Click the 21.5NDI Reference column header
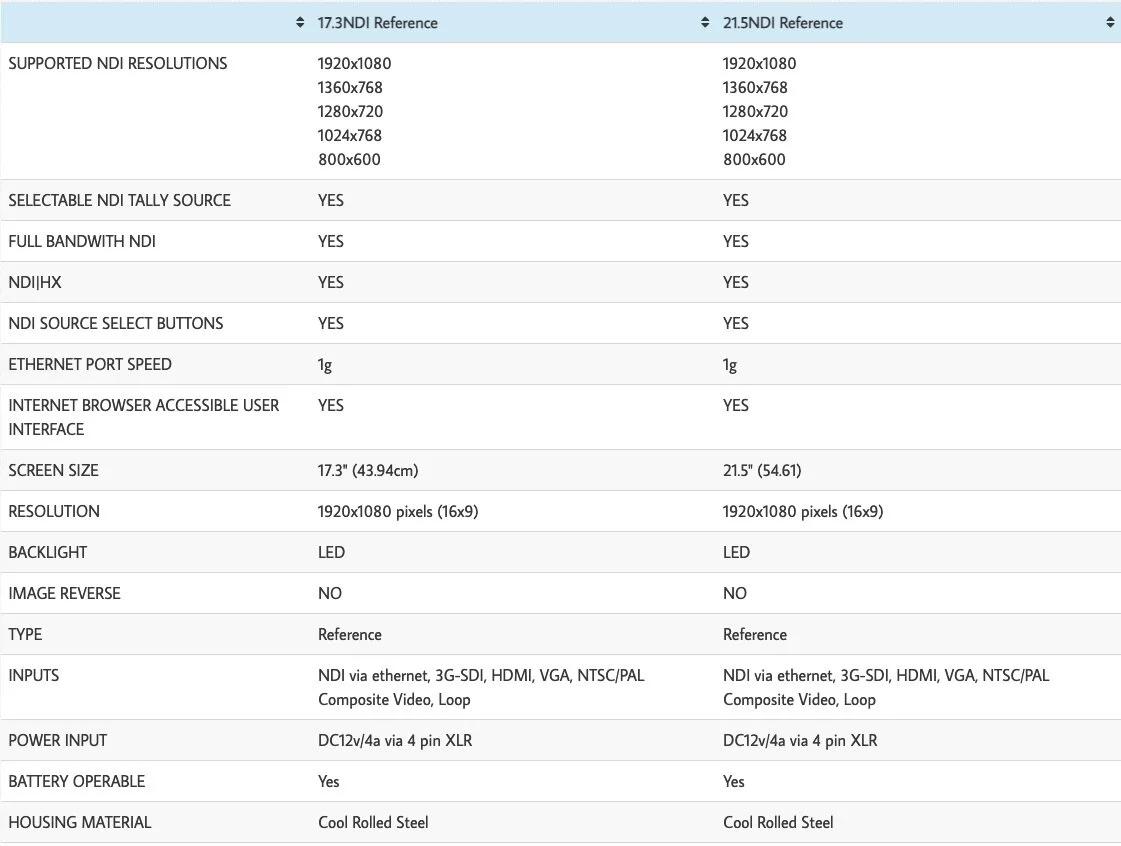1121x846 pixels. 783,23
